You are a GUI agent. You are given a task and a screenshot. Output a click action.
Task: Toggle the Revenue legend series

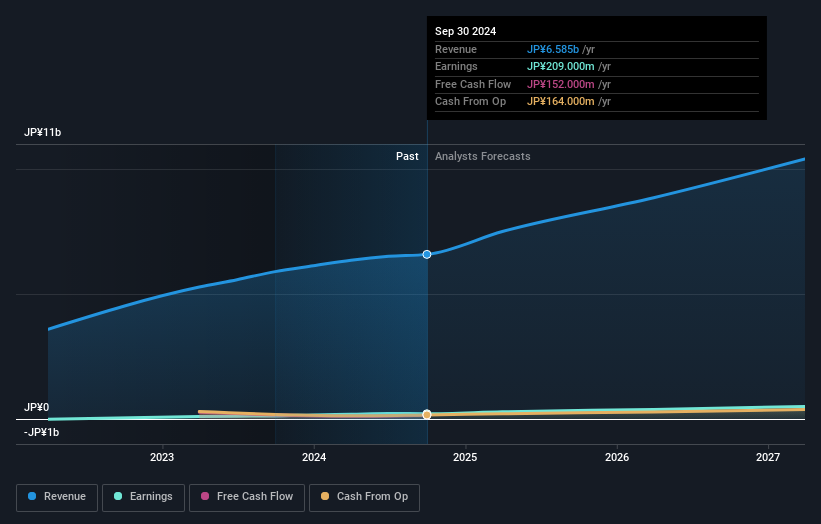coord(57,497)
